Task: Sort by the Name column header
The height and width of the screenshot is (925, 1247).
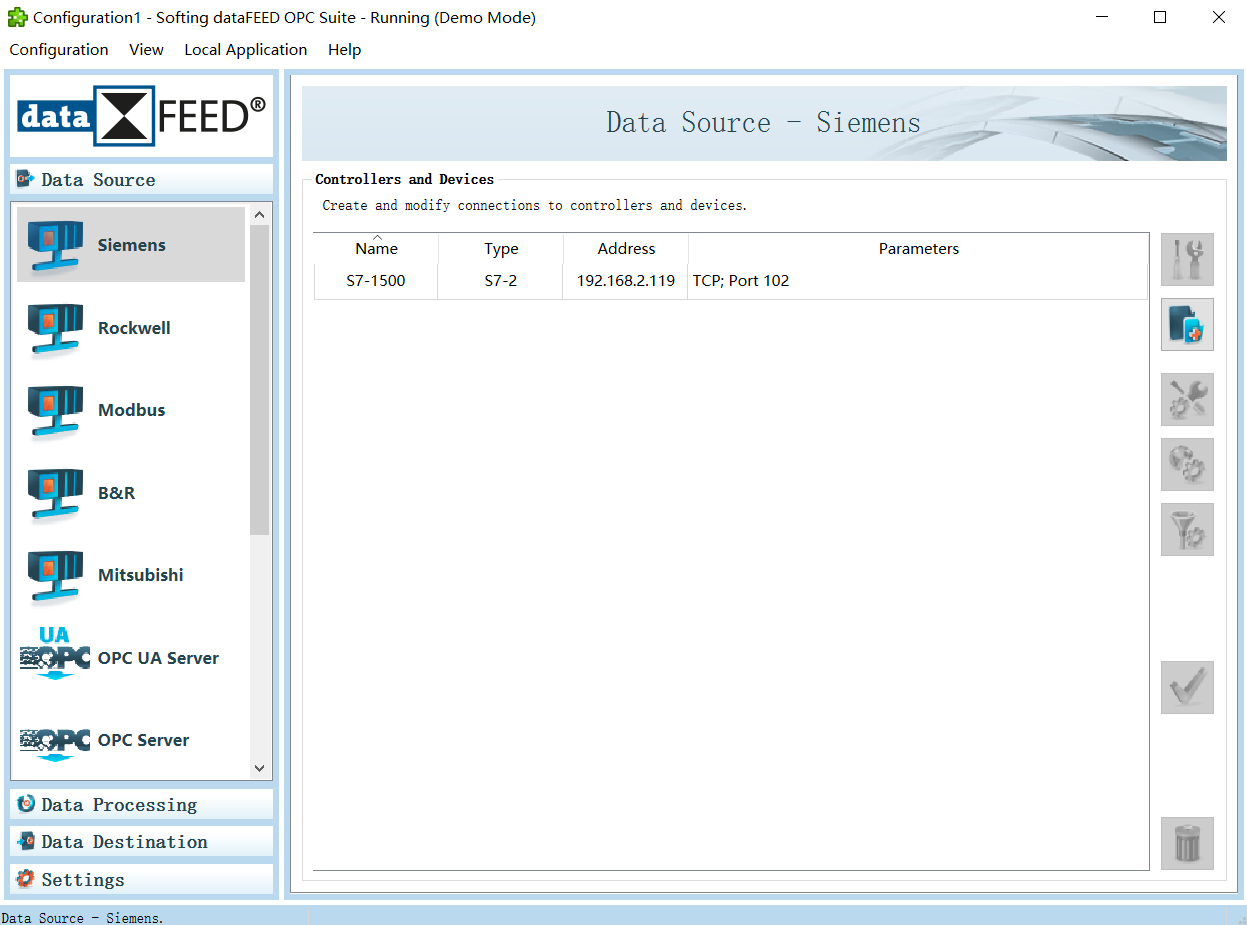Action: tap(377, 248)
